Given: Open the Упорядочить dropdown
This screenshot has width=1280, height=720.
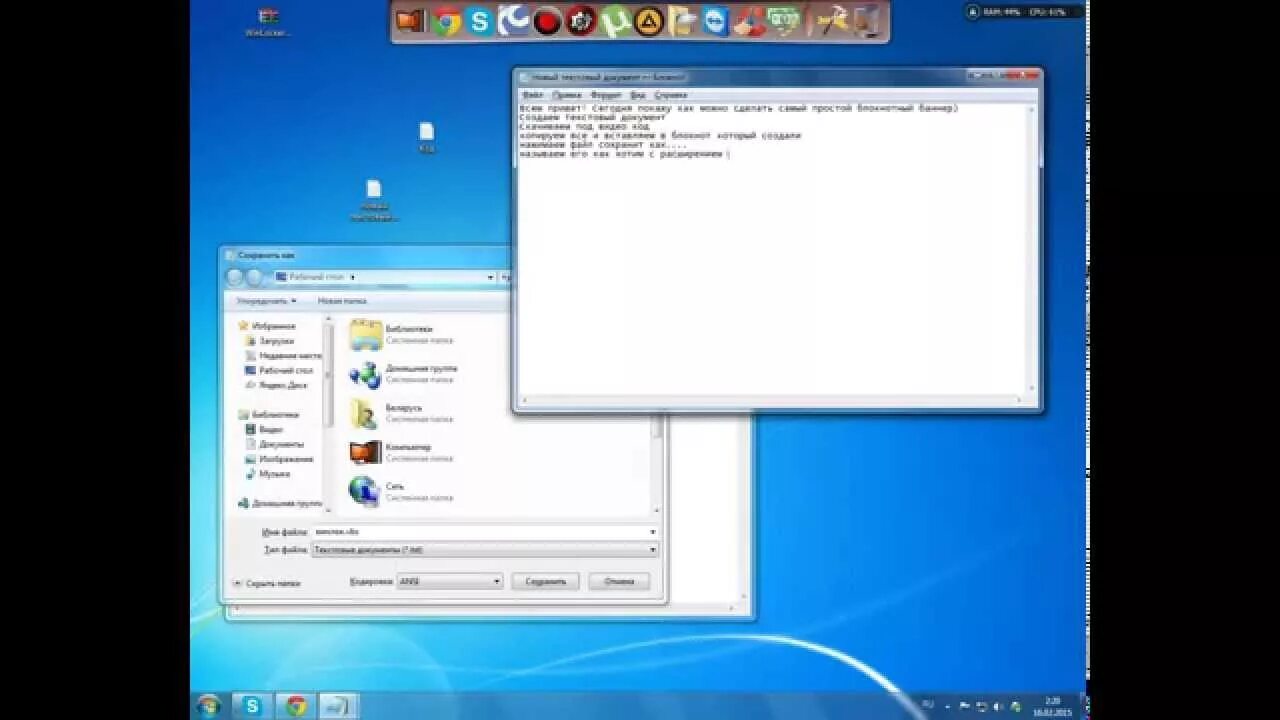Looking at the screenshot, I should click(x=266, y=300).
